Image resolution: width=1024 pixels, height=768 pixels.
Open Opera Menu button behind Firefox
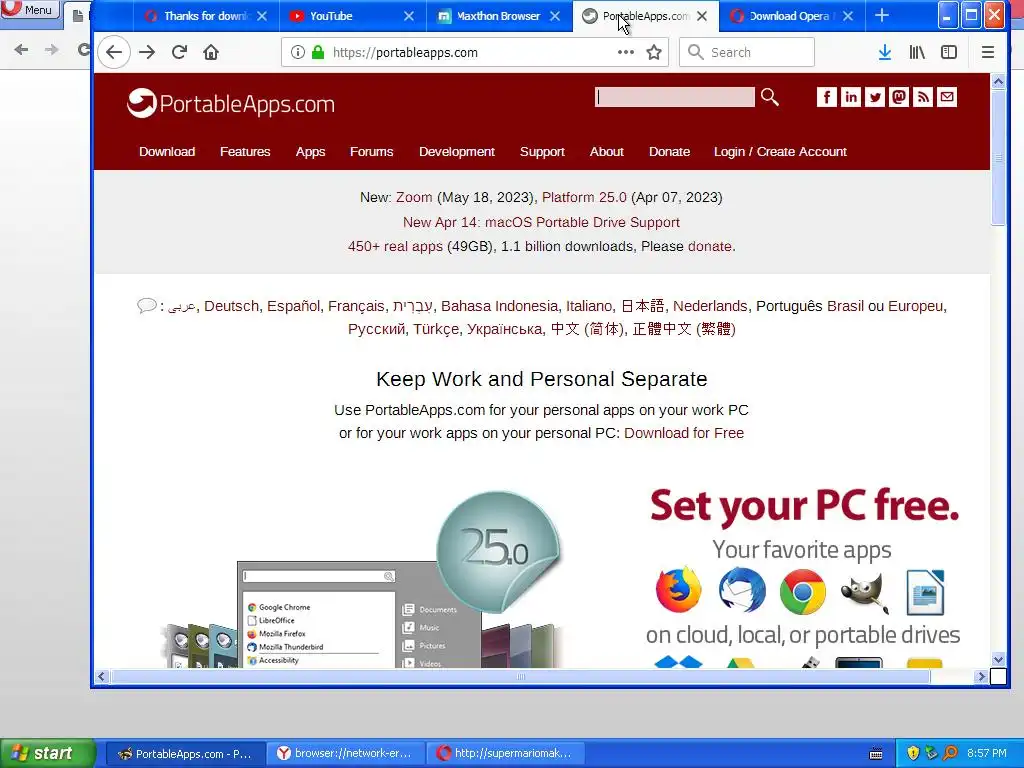point(30,10)
